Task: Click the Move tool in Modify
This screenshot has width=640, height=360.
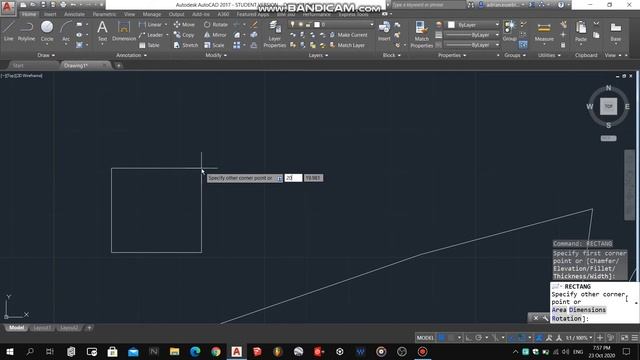Action: click(x=184, y=24)
